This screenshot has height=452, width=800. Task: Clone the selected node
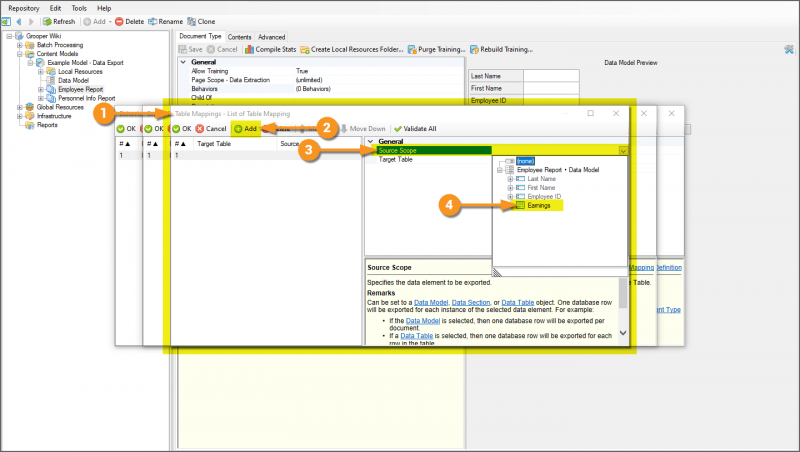201,21
